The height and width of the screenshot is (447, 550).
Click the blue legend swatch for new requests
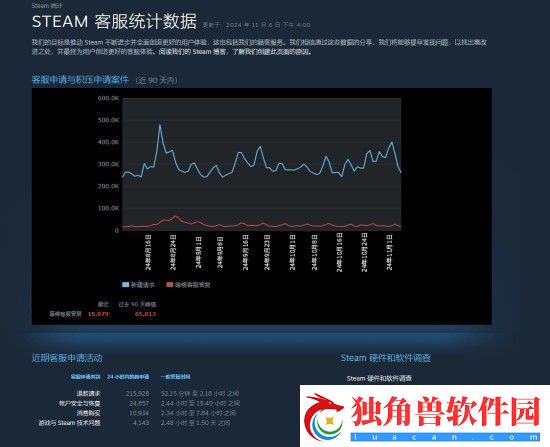(125, 285)
